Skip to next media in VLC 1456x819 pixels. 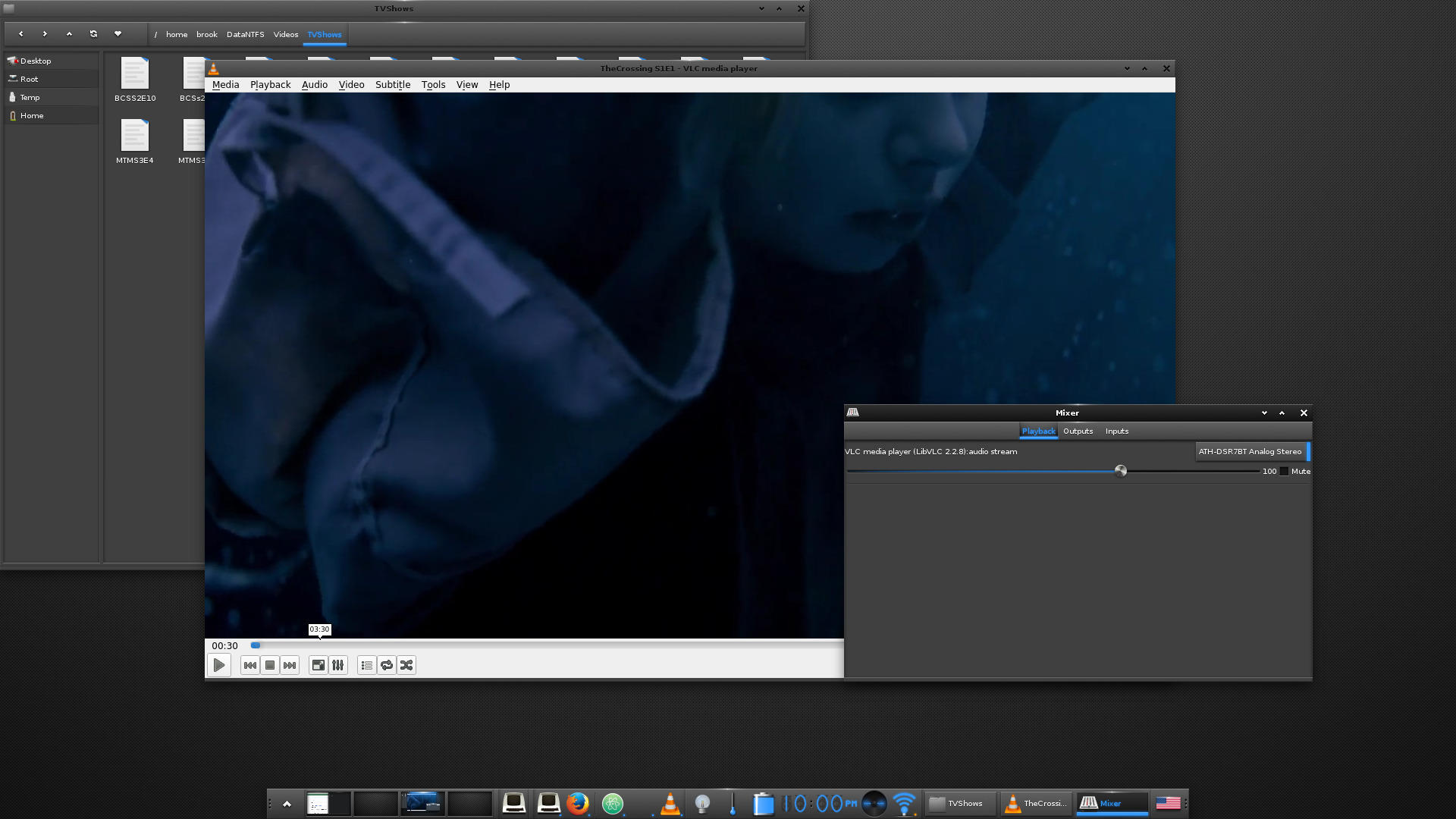click(290, 665)
